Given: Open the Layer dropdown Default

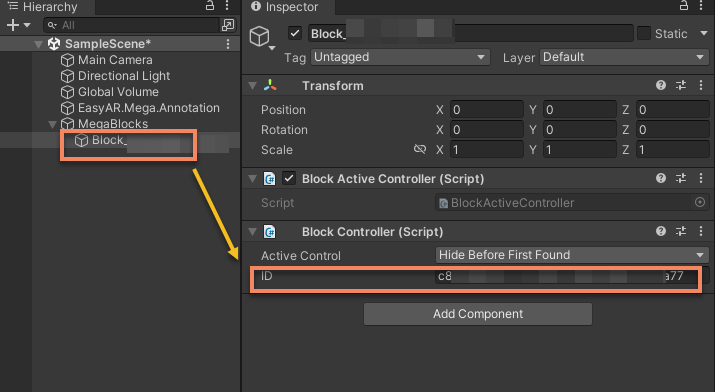Looking at the screenshot, I should click(x=624, y=57).
